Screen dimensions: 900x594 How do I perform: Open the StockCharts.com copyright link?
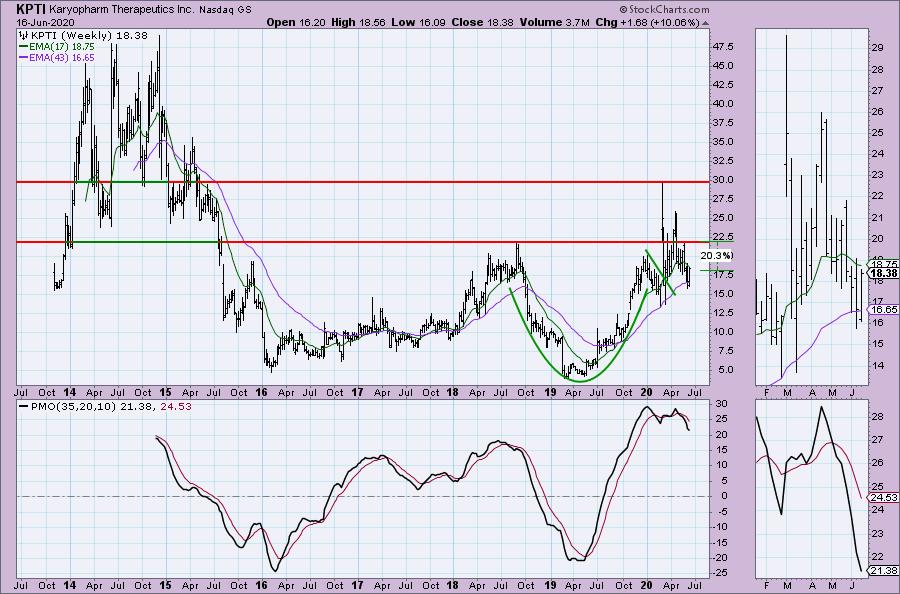[664, 9]
